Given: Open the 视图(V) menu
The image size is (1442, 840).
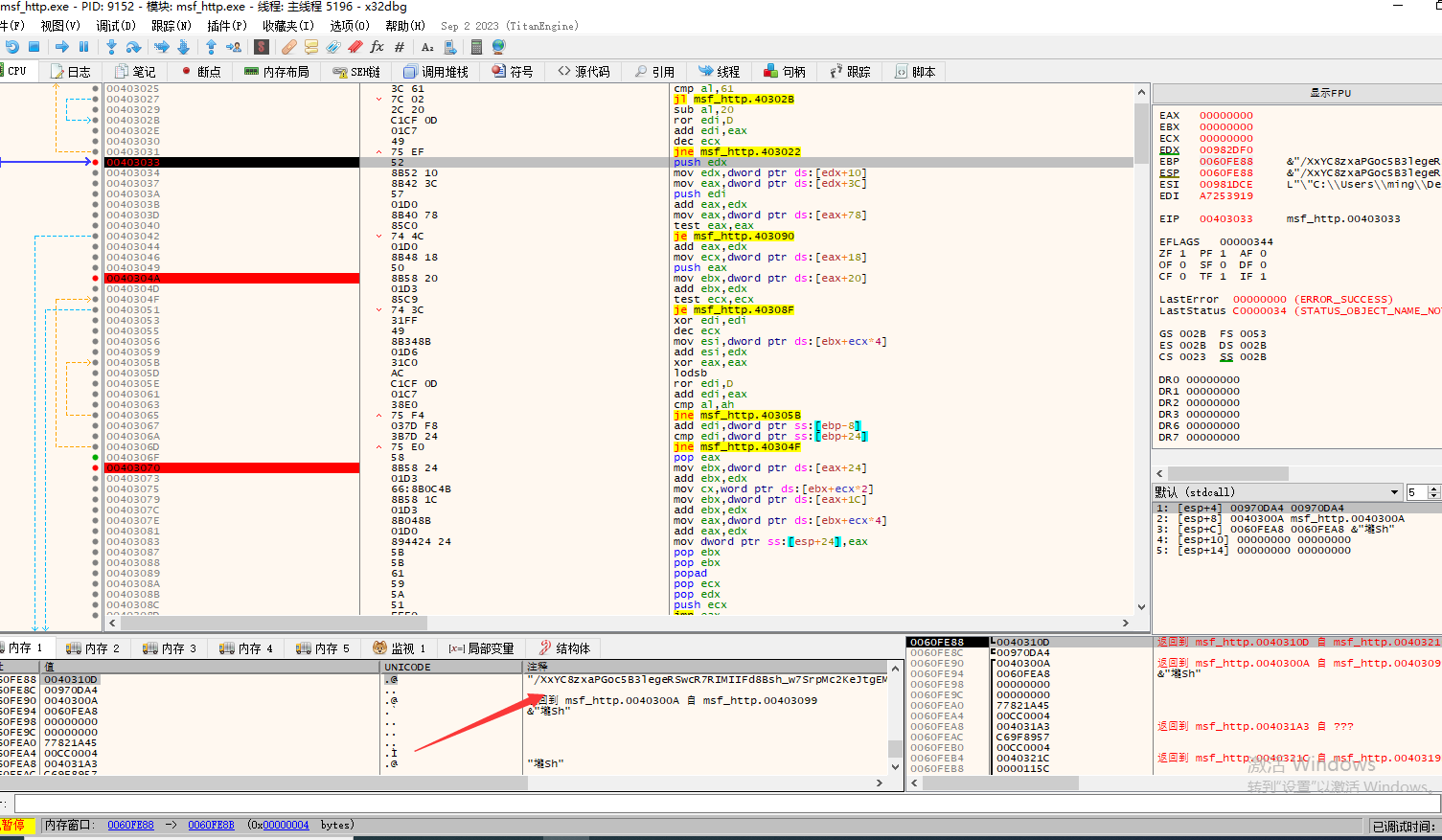Looking at the screenshot, I should 60,26.
